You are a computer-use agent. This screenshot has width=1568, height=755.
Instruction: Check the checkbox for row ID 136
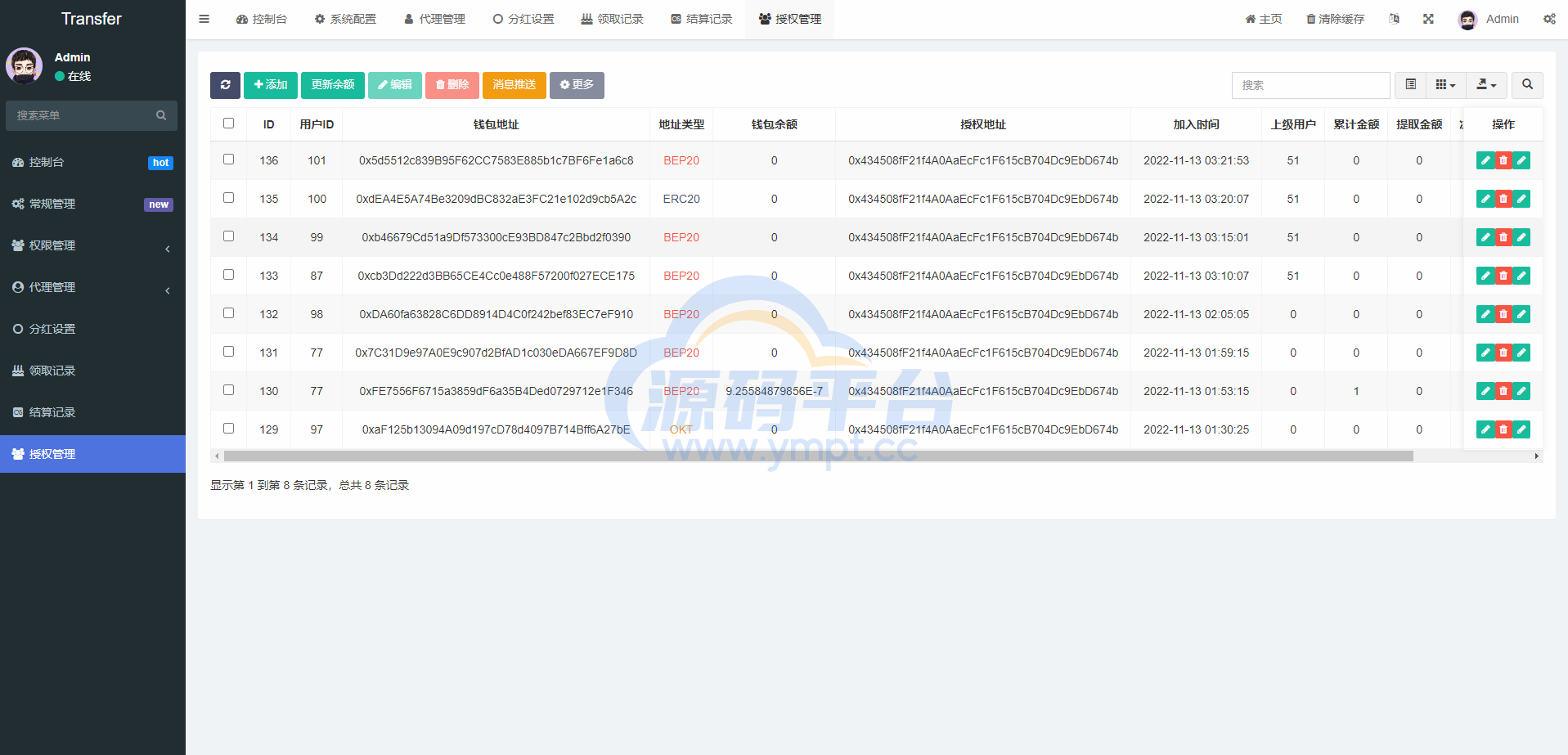coord(229,160)
